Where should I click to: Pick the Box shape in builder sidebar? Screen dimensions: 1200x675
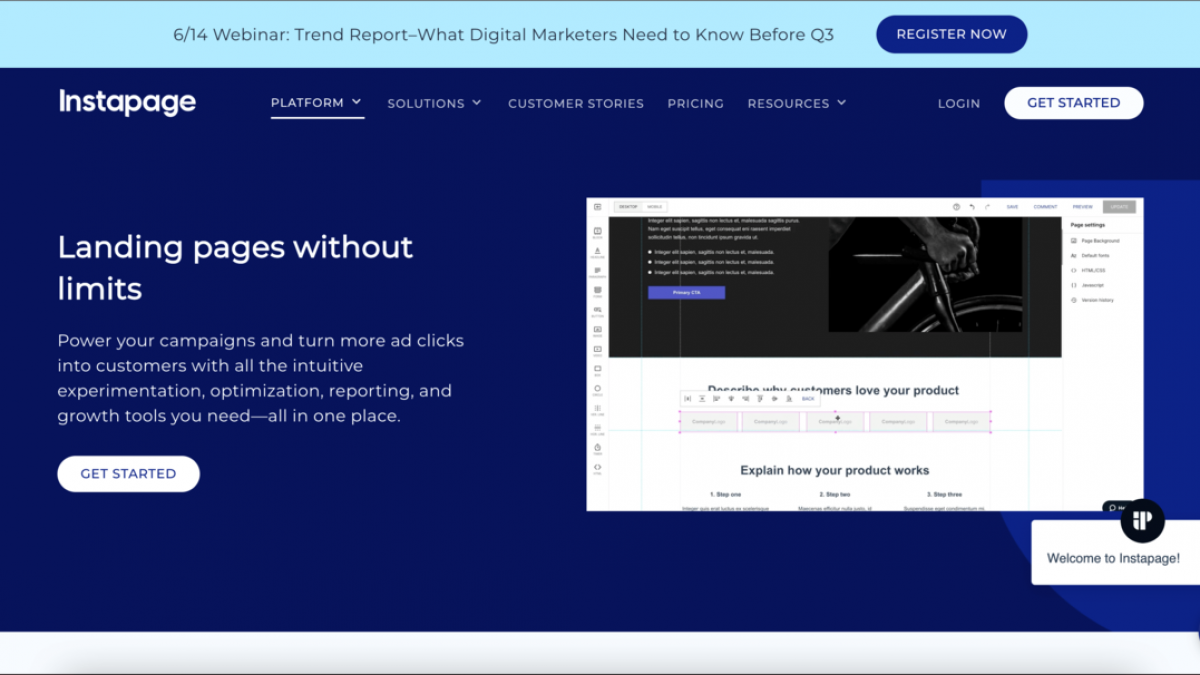(x=597, y=370)
